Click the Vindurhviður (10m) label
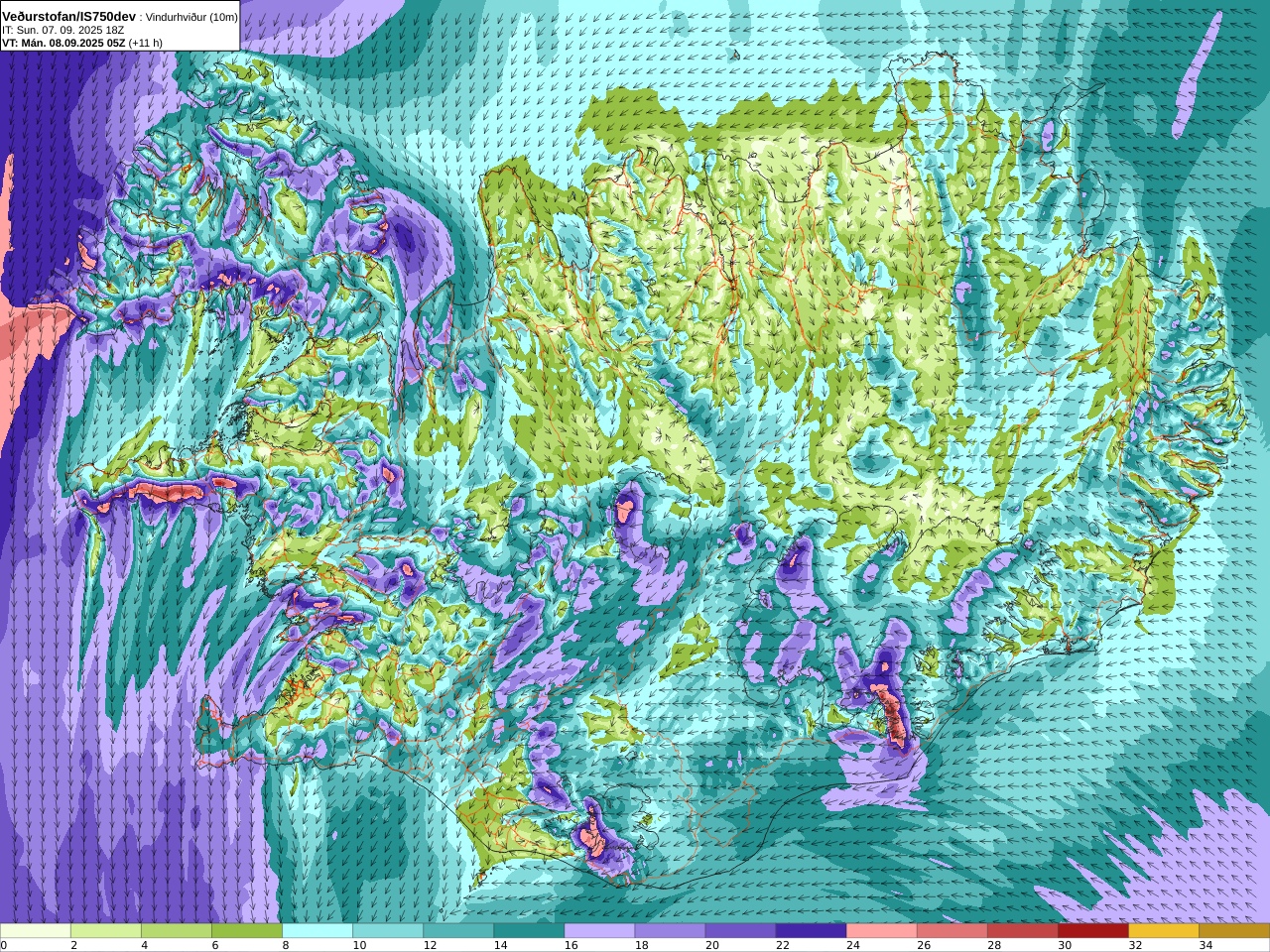 [x=191, y=18]
